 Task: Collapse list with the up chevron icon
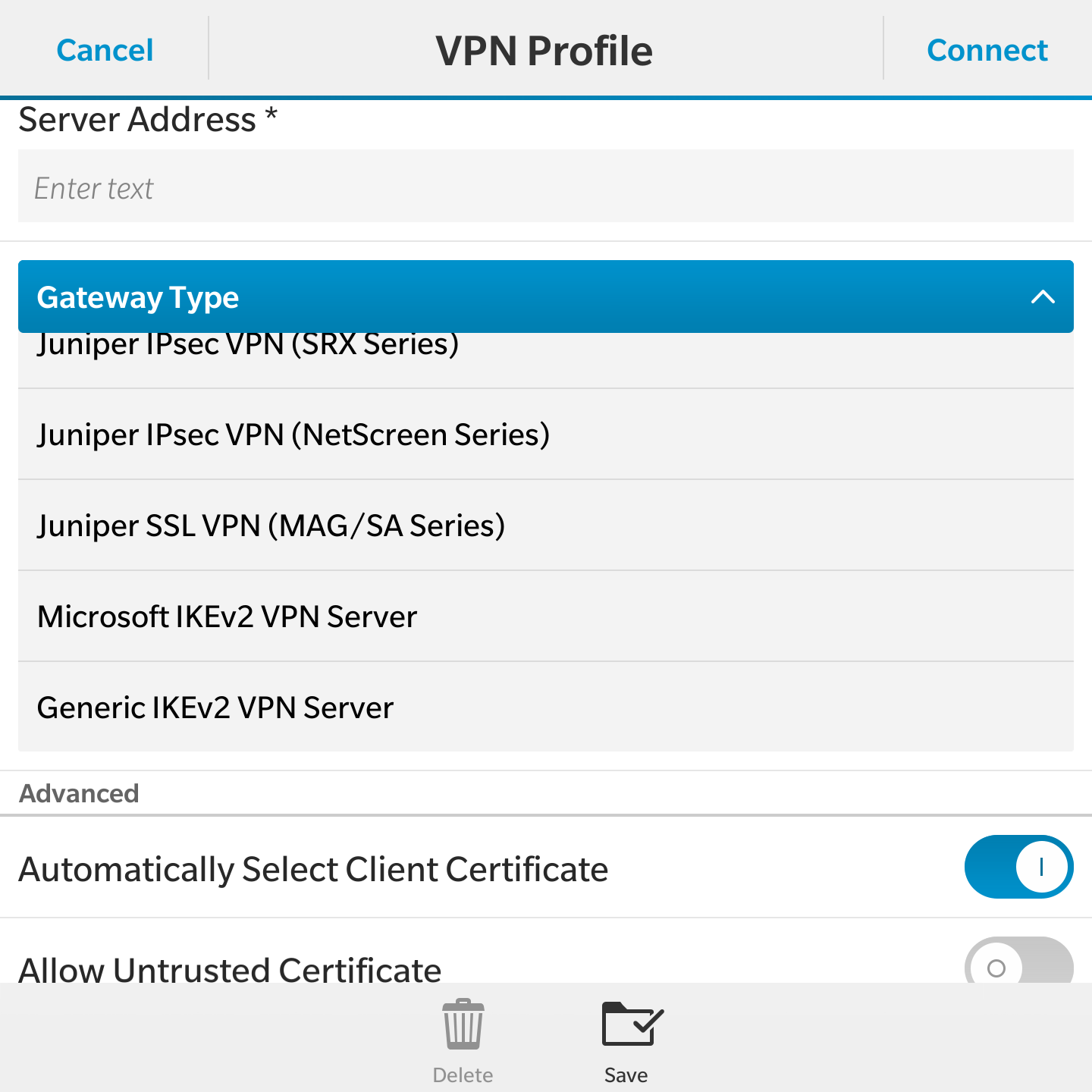[x=1043, y=297]
